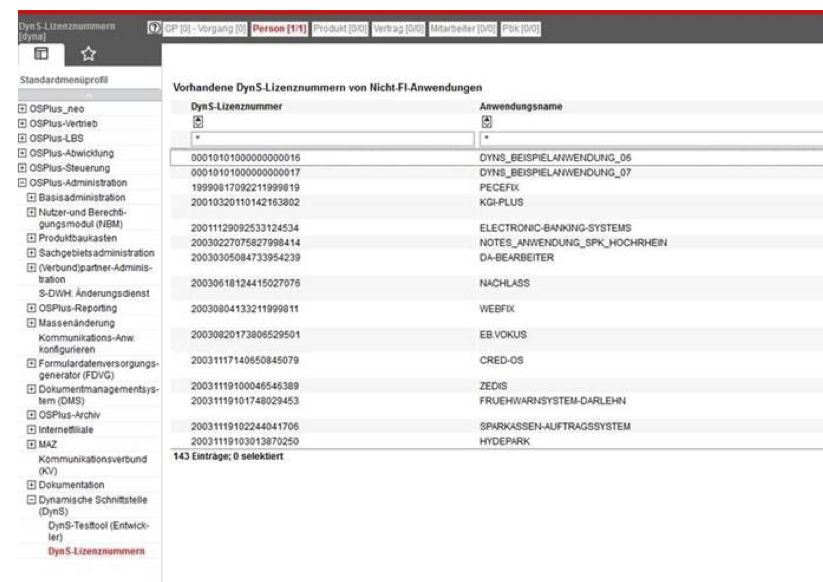Screen dimensions: 823x582
Task: Expand the Produktbaukasten node
Action: 31,238
